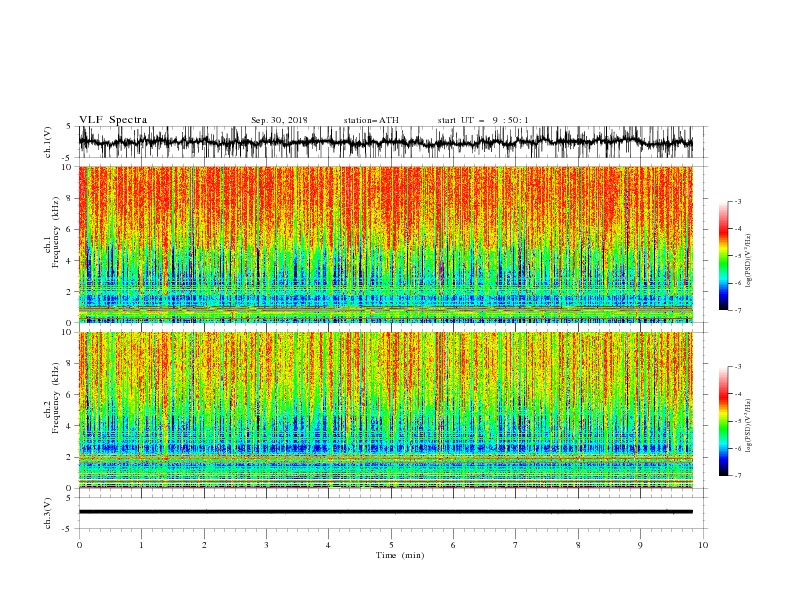Image resolution: width=792 pixels, height=612 pixels.
Task: Click time axis tick label "6"
Action: point(453,545)
